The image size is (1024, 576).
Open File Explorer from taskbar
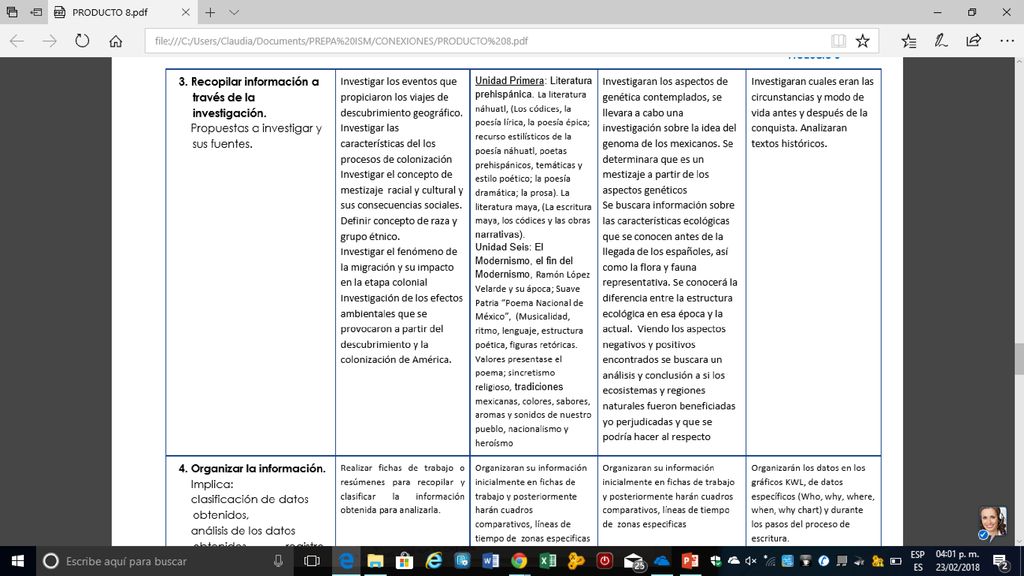(376, 561)
